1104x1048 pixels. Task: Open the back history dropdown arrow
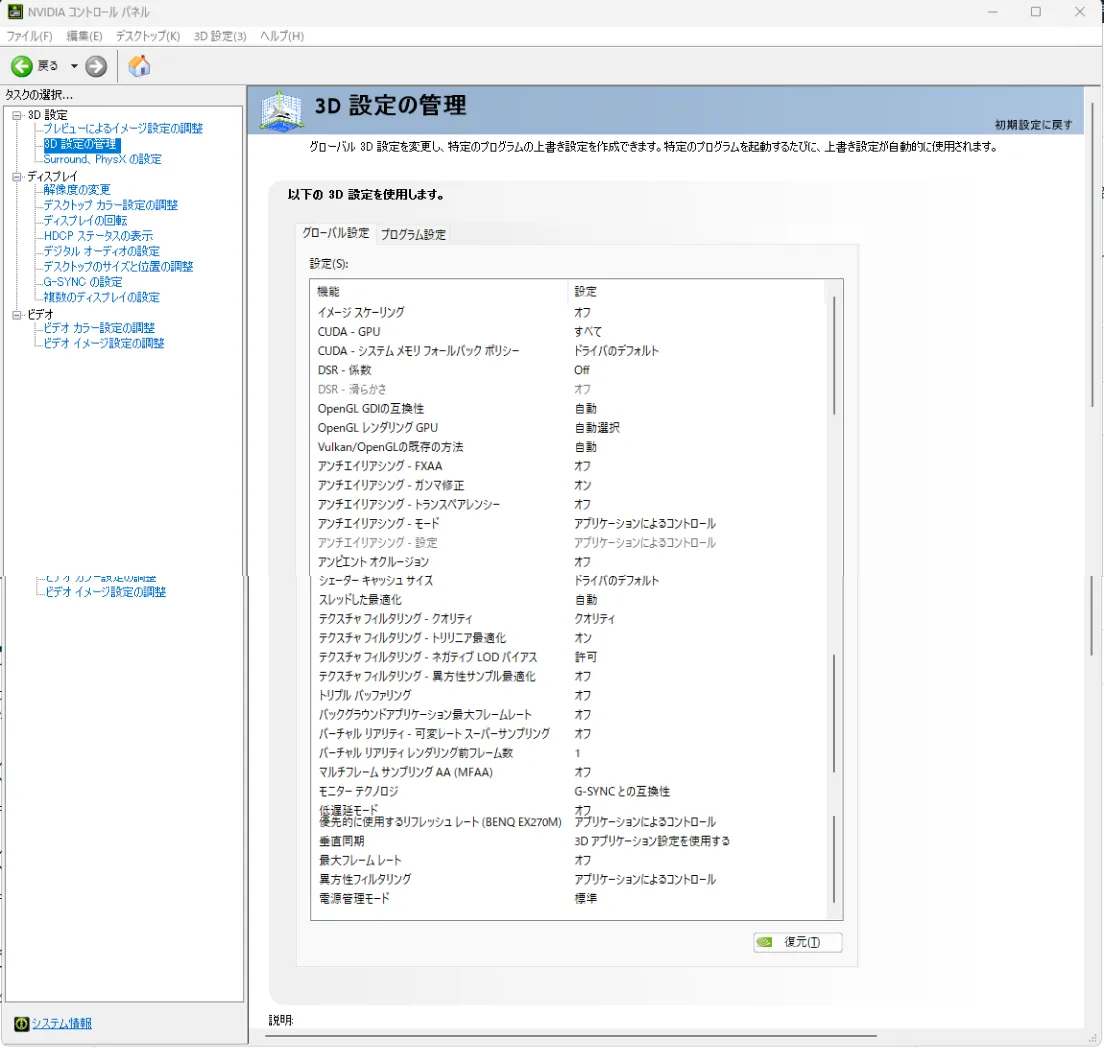click(x=74, y=66)
